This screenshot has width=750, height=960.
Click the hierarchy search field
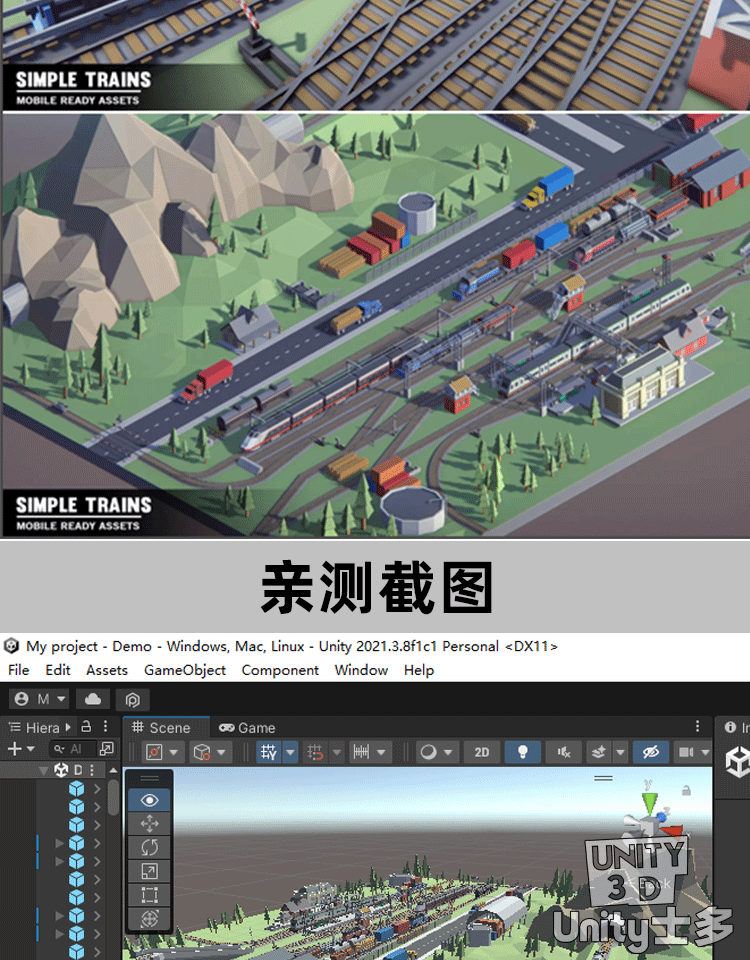[75, 748]
